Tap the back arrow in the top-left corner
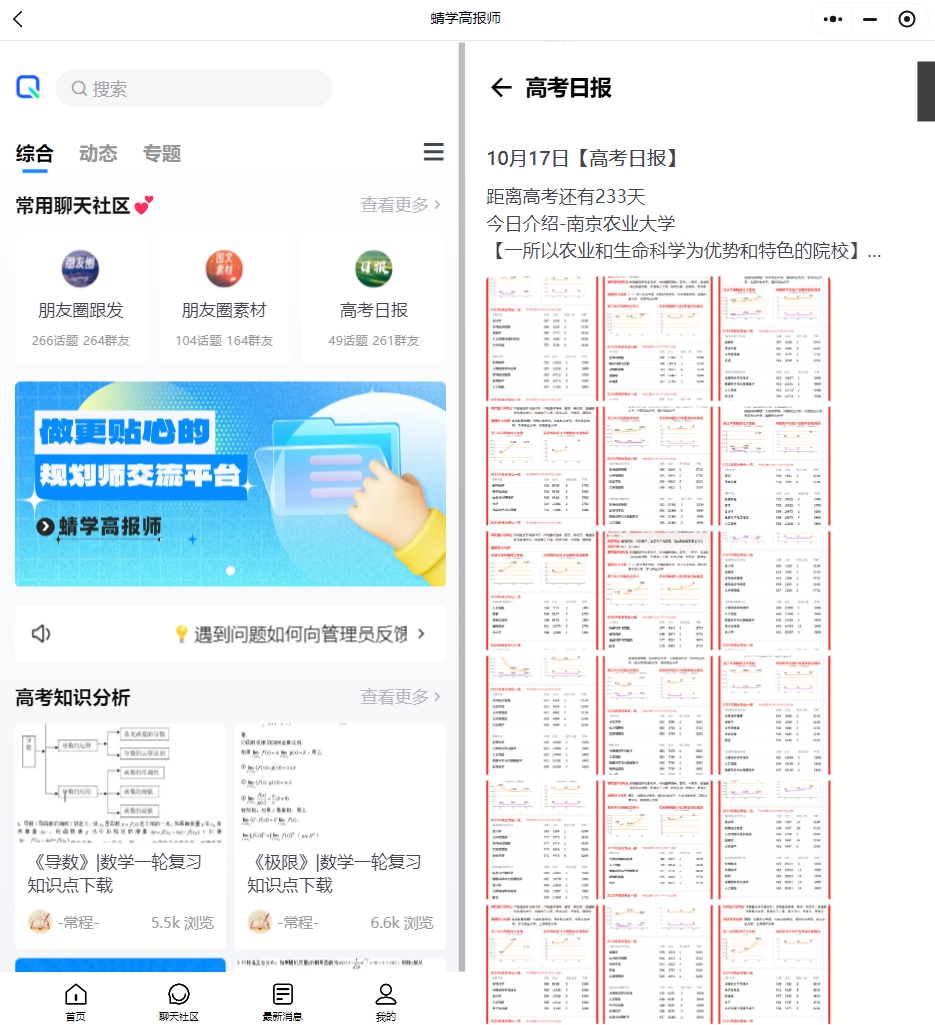The width and height of the screenshot is (935, 1025). click(18, 18)
